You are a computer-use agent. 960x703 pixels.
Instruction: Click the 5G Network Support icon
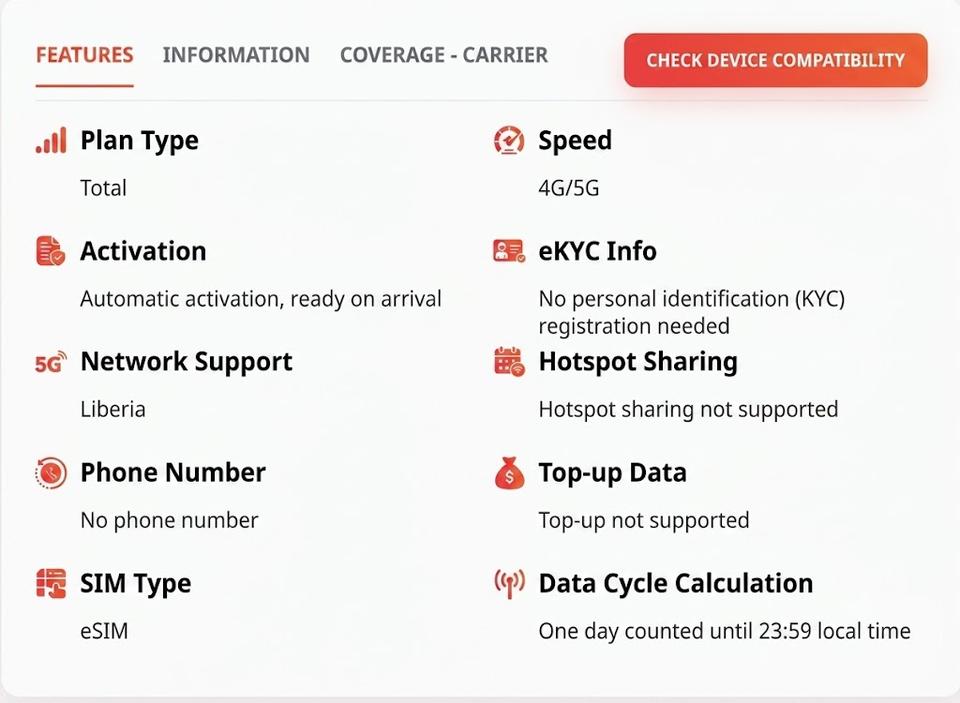(51, 362)
